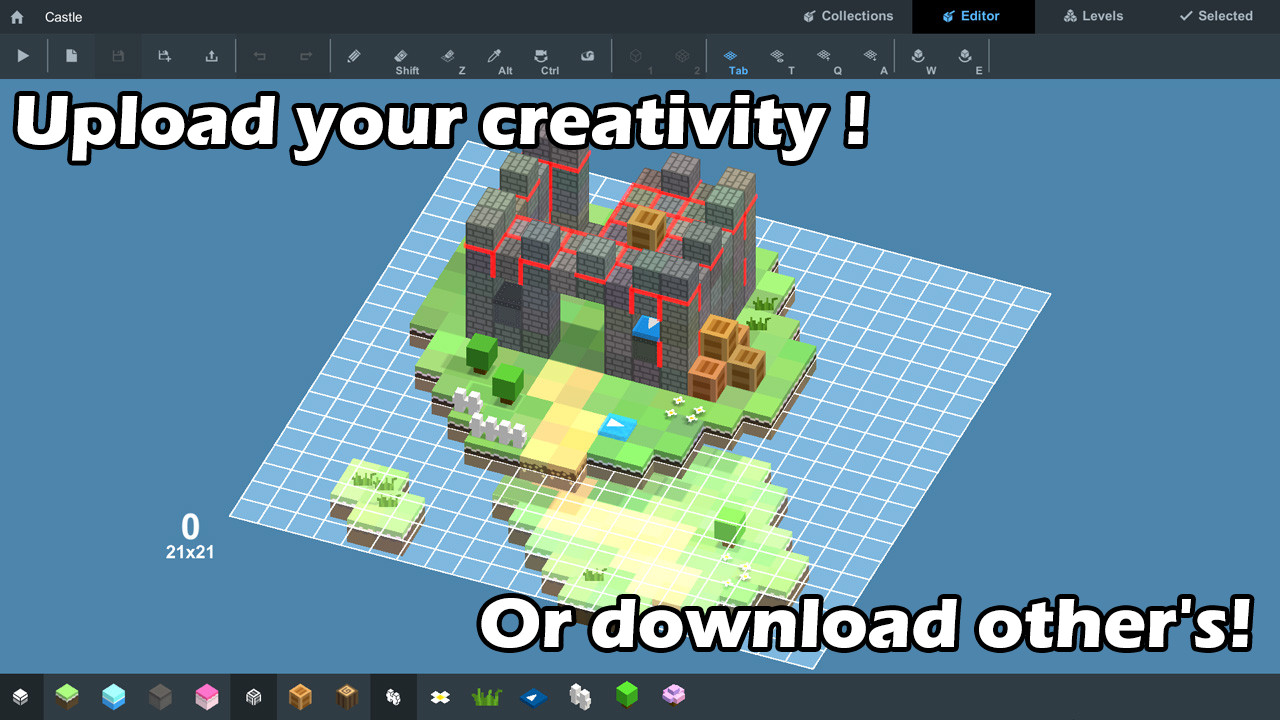Image resolution: width=1280 pixels, height=720 pixels.
Task: Create a new level file
Action: pos(71,56)
